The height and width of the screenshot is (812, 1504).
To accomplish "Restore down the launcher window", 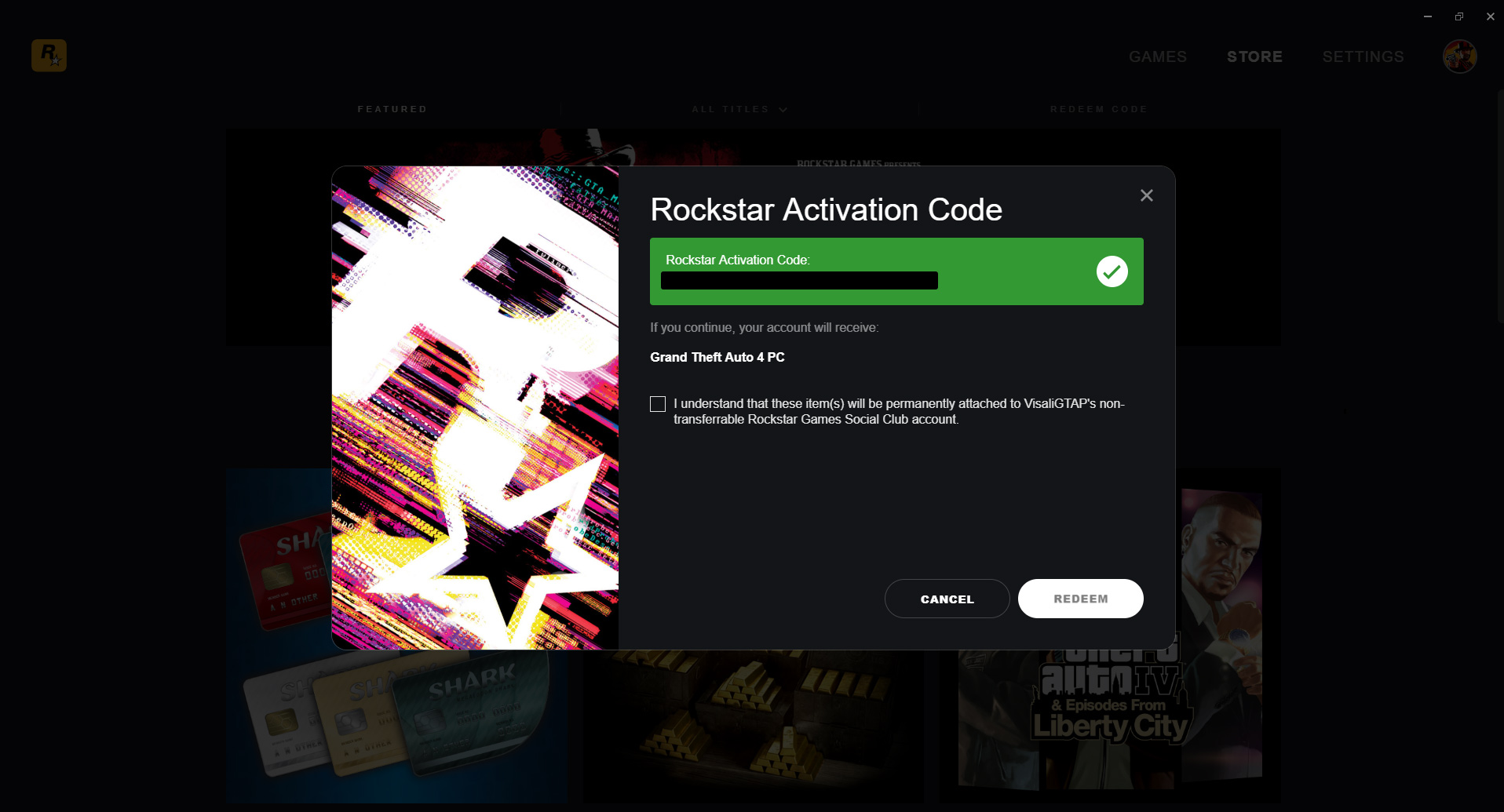I will click(1458, 16).
